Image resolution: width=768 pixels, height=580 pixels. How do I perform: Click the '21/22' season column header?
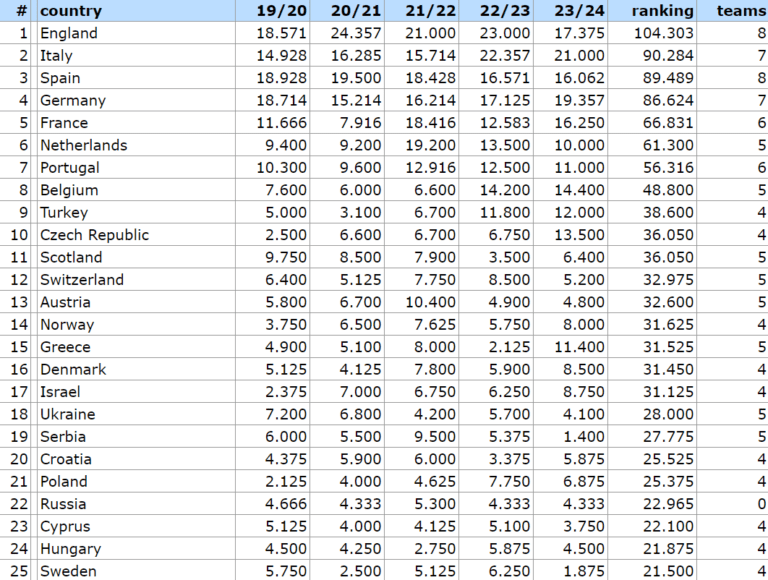(x=431, y=11)
